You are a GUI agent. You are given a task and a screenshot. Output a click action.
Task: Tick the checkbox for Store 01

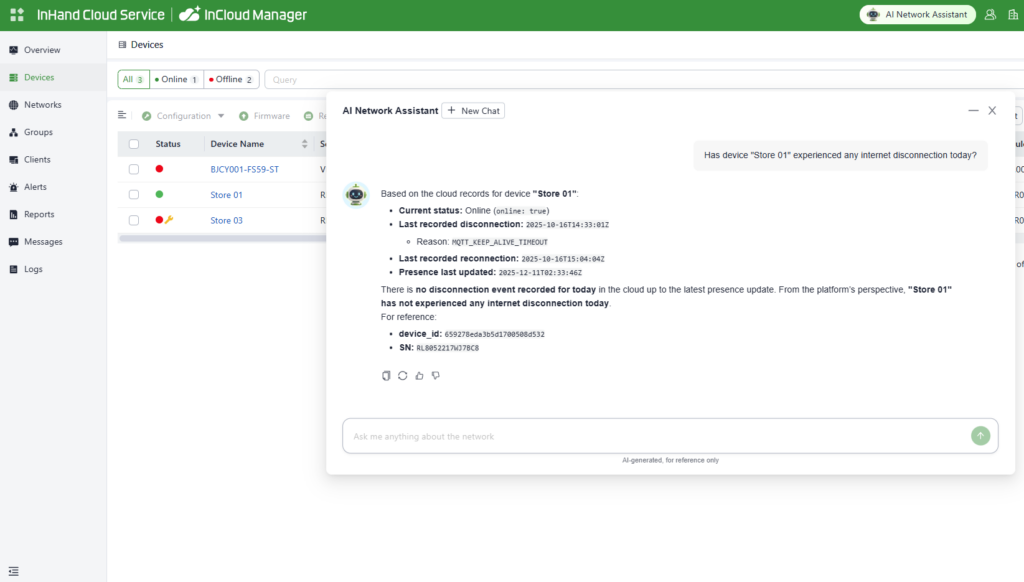134,195
